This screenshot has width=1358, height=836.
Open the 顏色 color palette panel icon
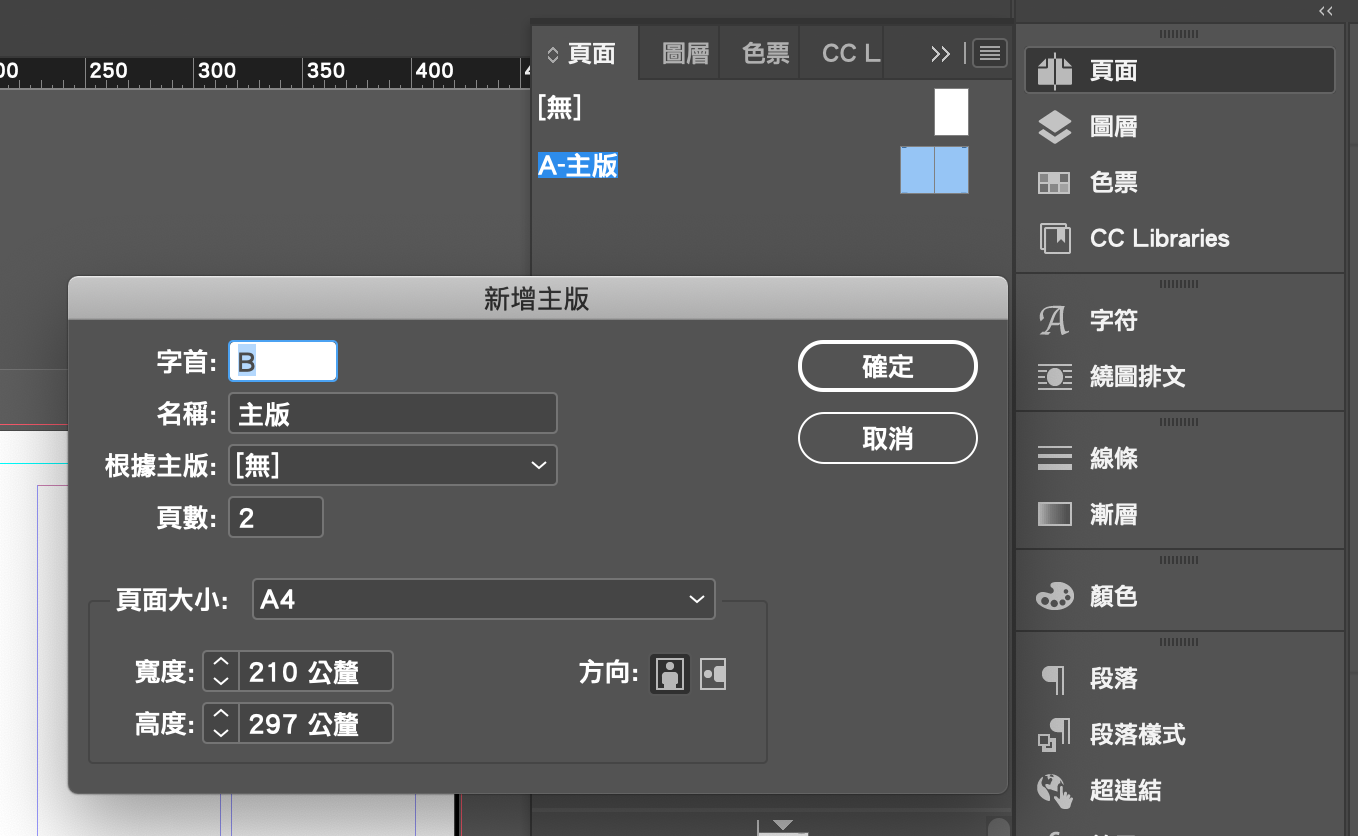point(1054,597)
